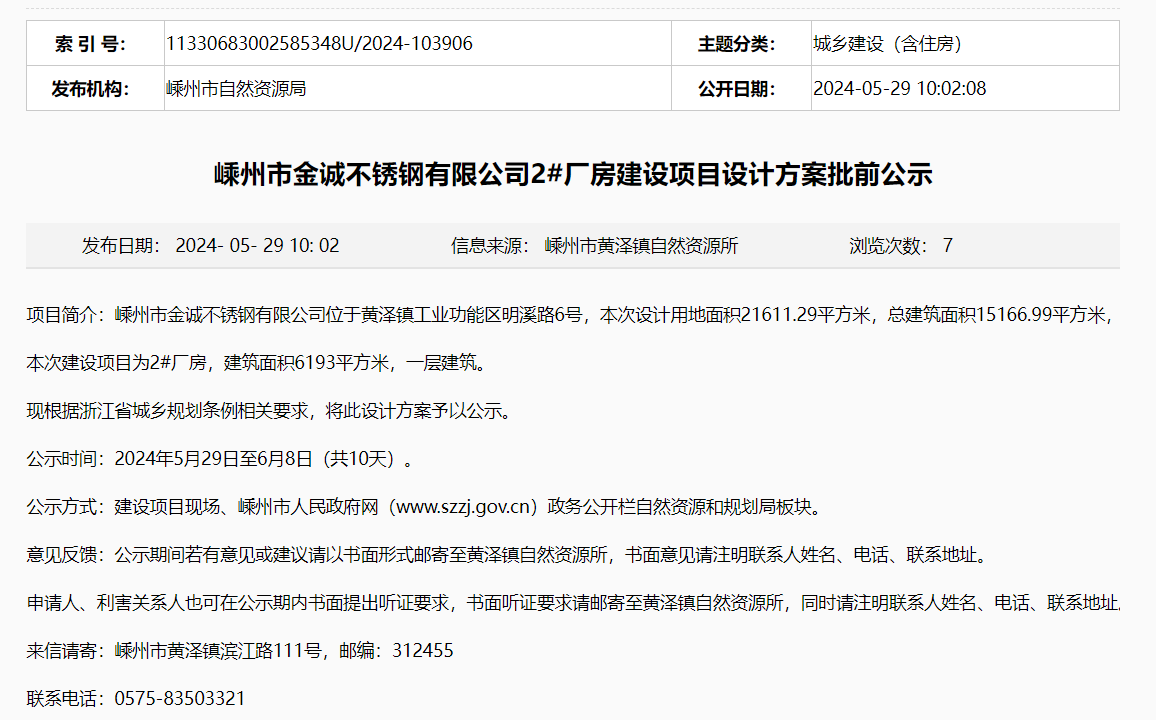Click the index number 11330683002585348U/2024-103906
Image resolution: width=1156 pixels, height=720 pixels.
pyautogui.click(x=318, y=44)
